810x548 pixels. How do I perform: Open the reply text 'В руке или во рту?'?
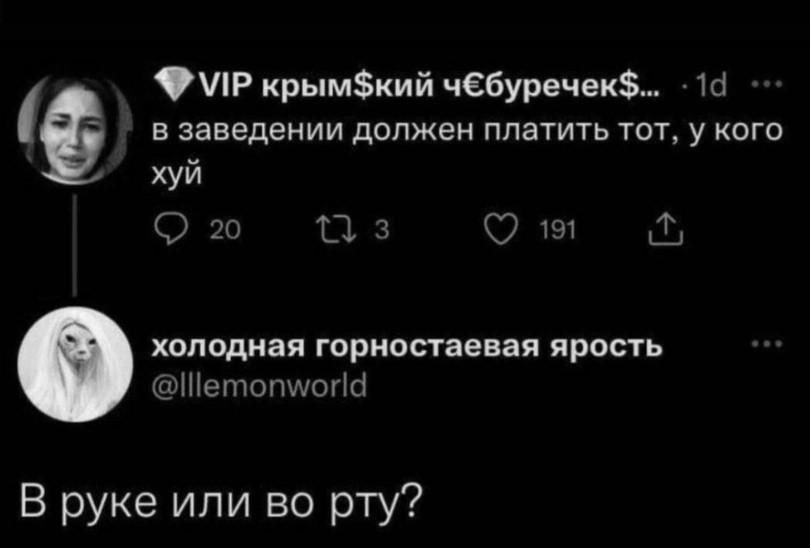[x=216, y=495]
